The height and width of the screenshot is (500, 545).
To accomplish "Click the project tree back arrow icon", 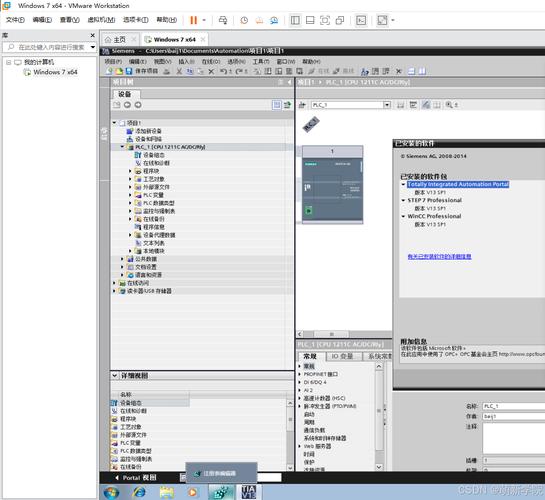I will tap(127, 105).
